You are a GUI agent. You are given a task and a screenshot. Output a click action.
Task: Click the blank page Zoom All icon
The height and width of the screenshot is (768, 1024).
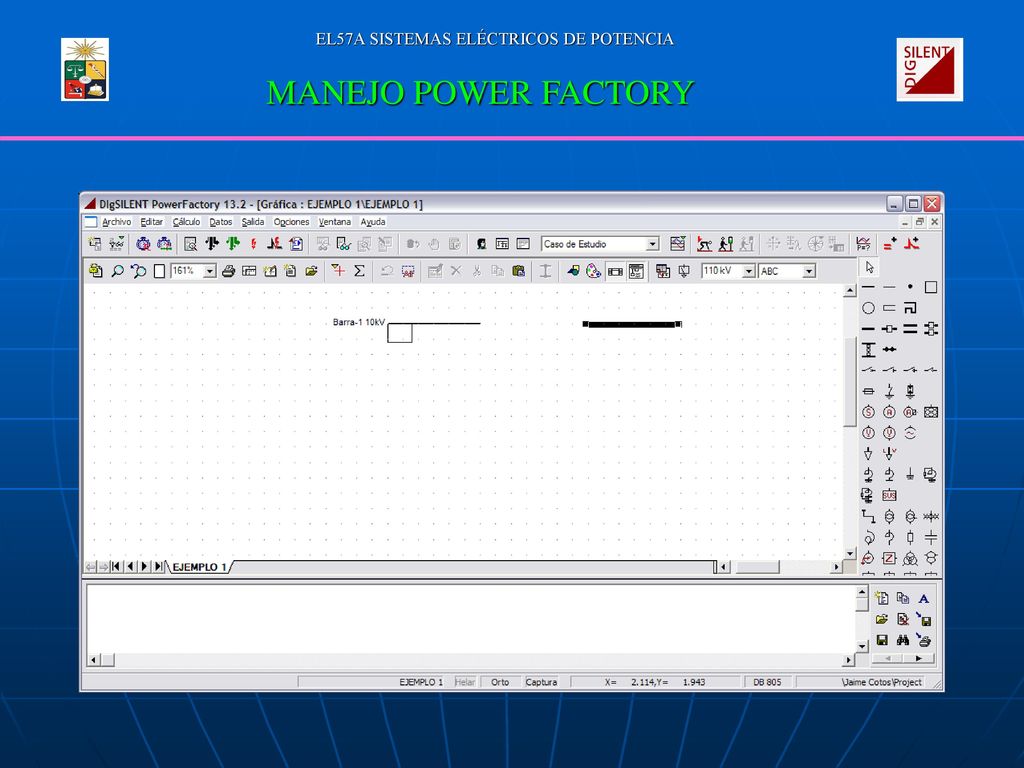(159, 271)
